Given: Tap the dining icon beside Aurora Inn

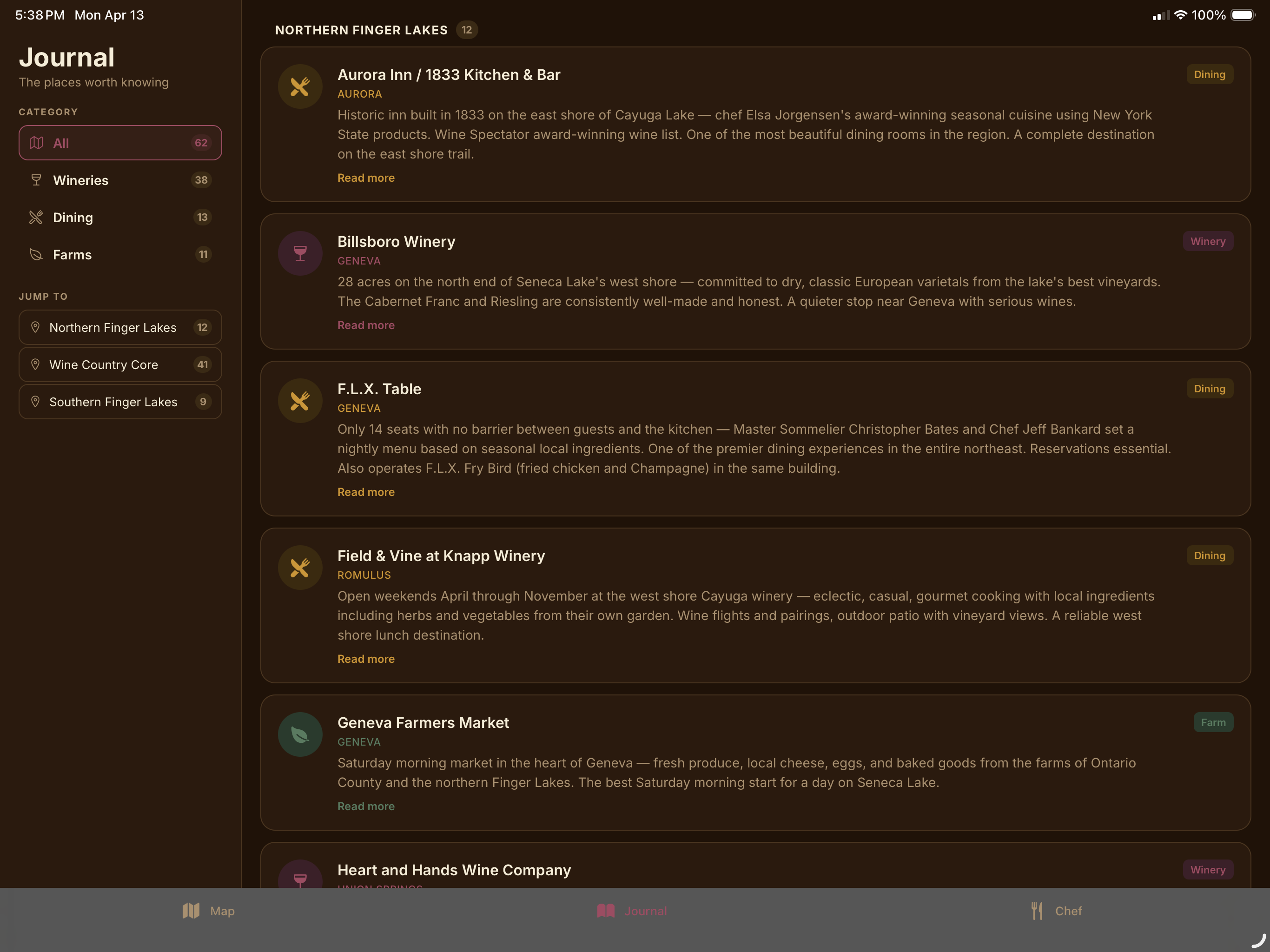Looking at the screenshot, I should (x=300, y=87).
